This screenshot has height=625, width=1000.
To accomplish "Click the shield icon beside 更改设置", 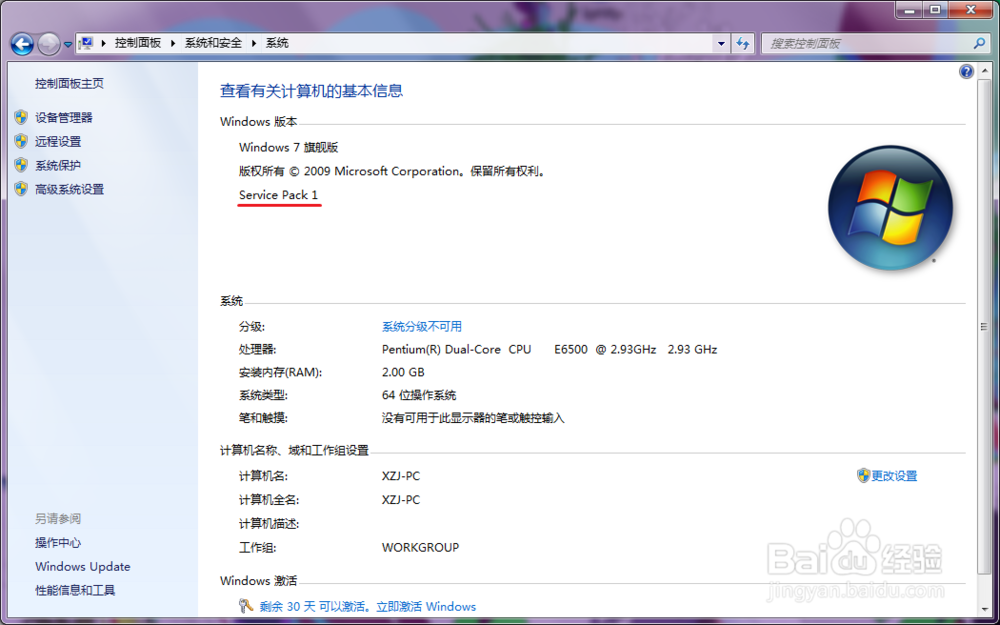I will [864, 475].
